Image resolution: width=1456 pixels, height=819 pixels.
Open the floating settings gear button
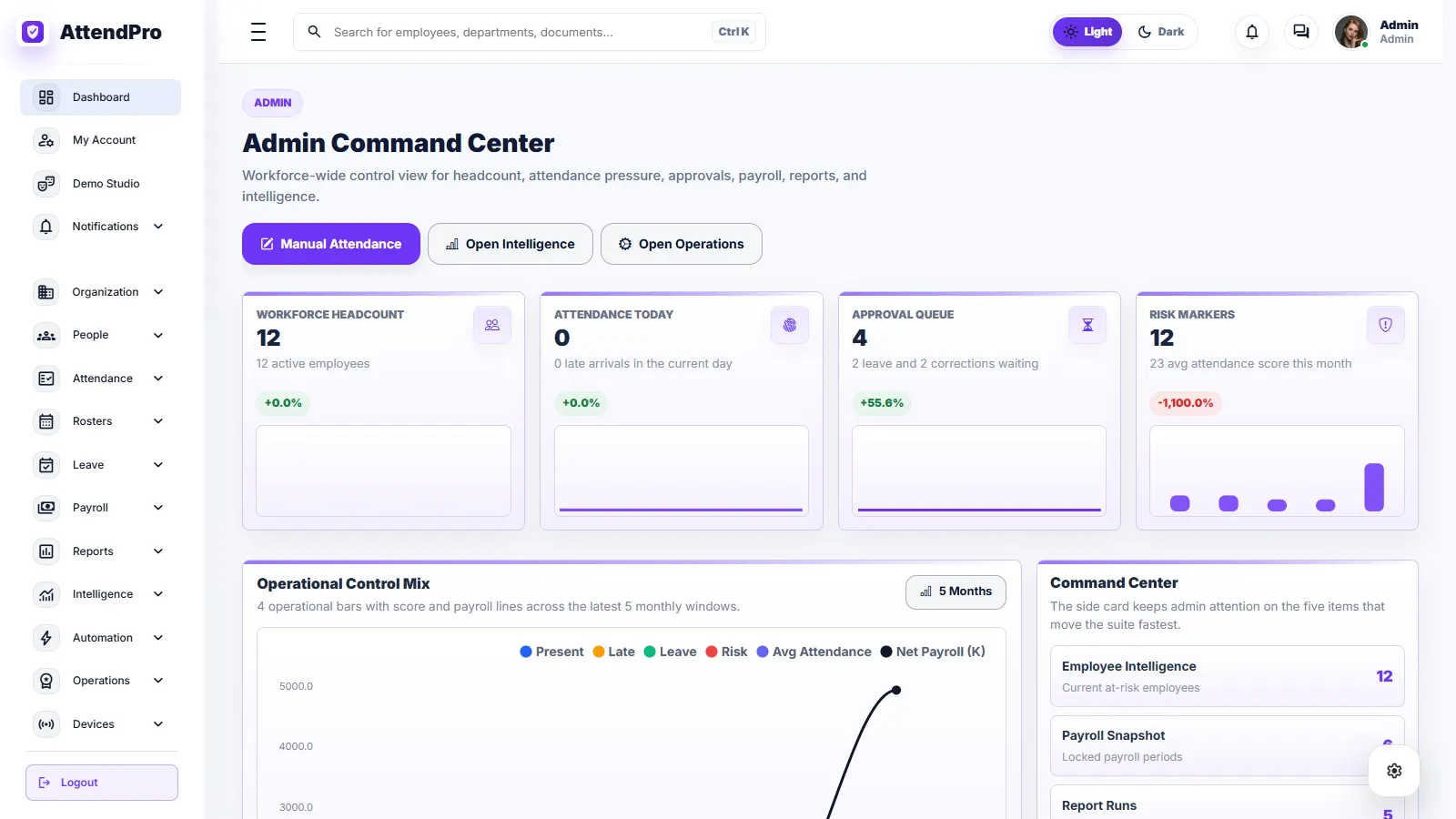tap(1394, 771)
